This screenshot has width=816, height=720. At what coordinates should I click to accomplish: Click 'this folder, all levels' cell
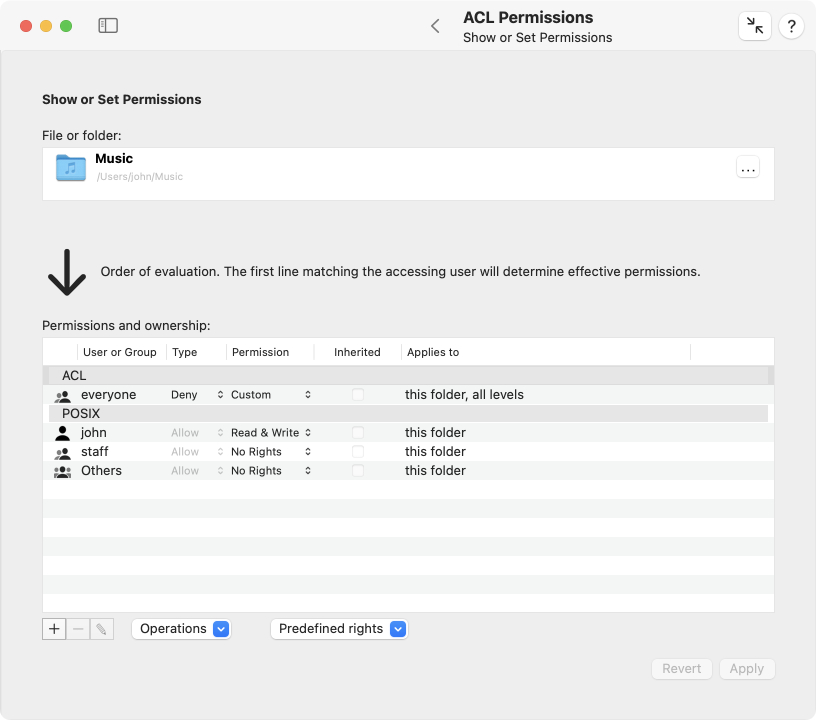(464, 394)
